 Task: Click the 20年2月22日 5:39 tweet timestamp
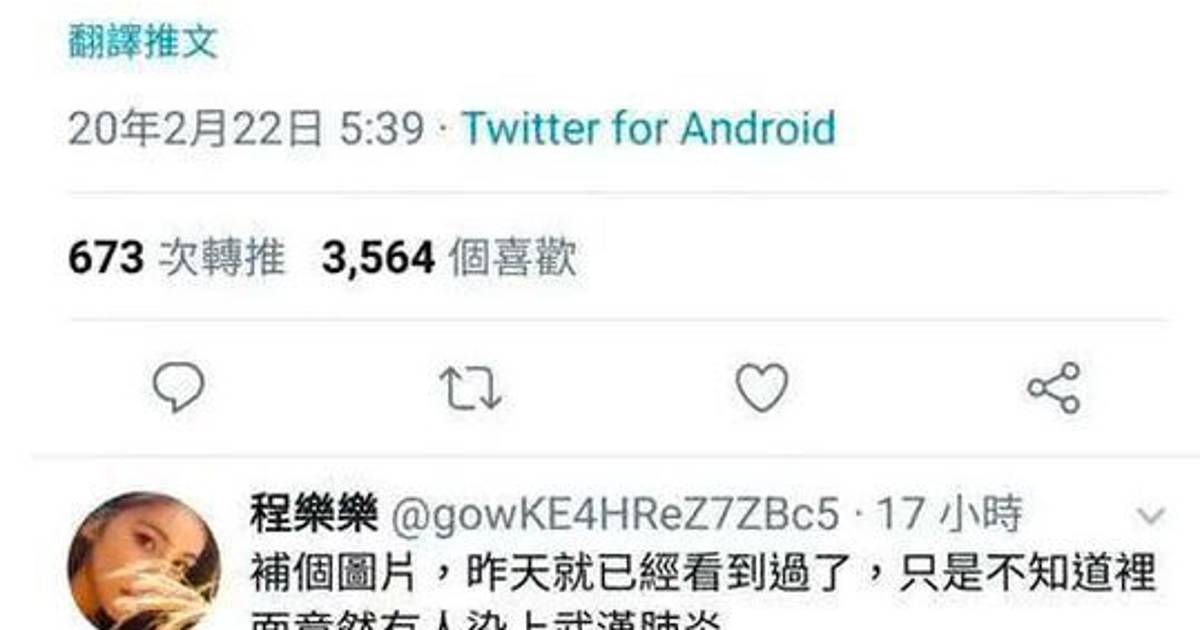pyautogui.click(x=247, y=129)
